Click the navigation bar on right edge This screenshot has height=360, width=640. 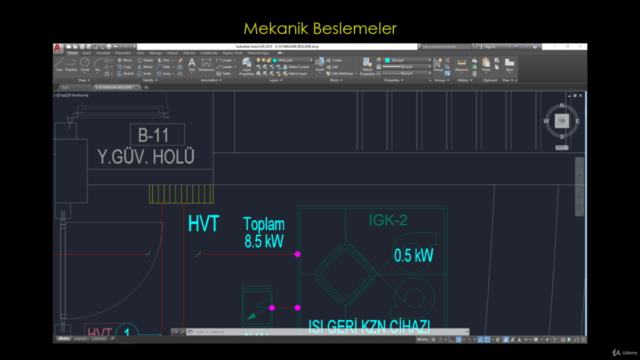(579, 186)
